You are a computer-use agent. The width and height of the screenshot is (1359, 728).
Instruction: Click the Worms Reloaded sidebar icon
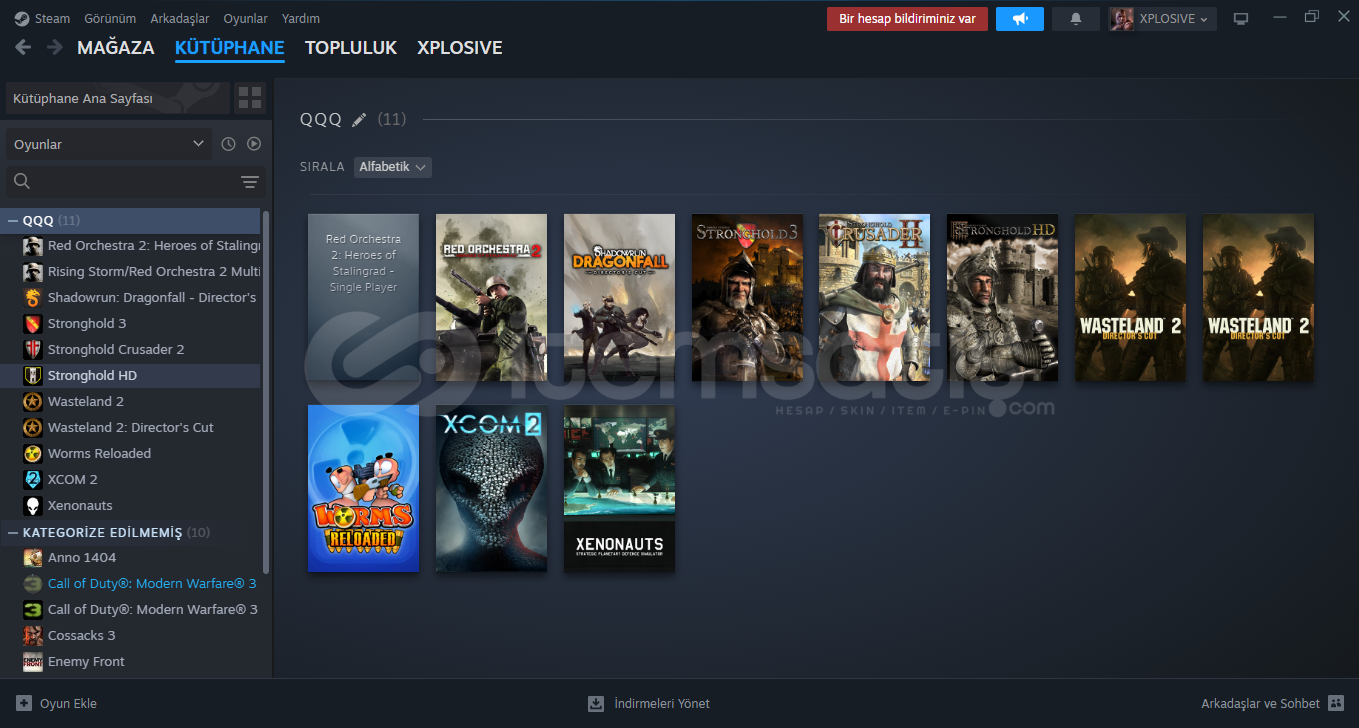(33, 453)
